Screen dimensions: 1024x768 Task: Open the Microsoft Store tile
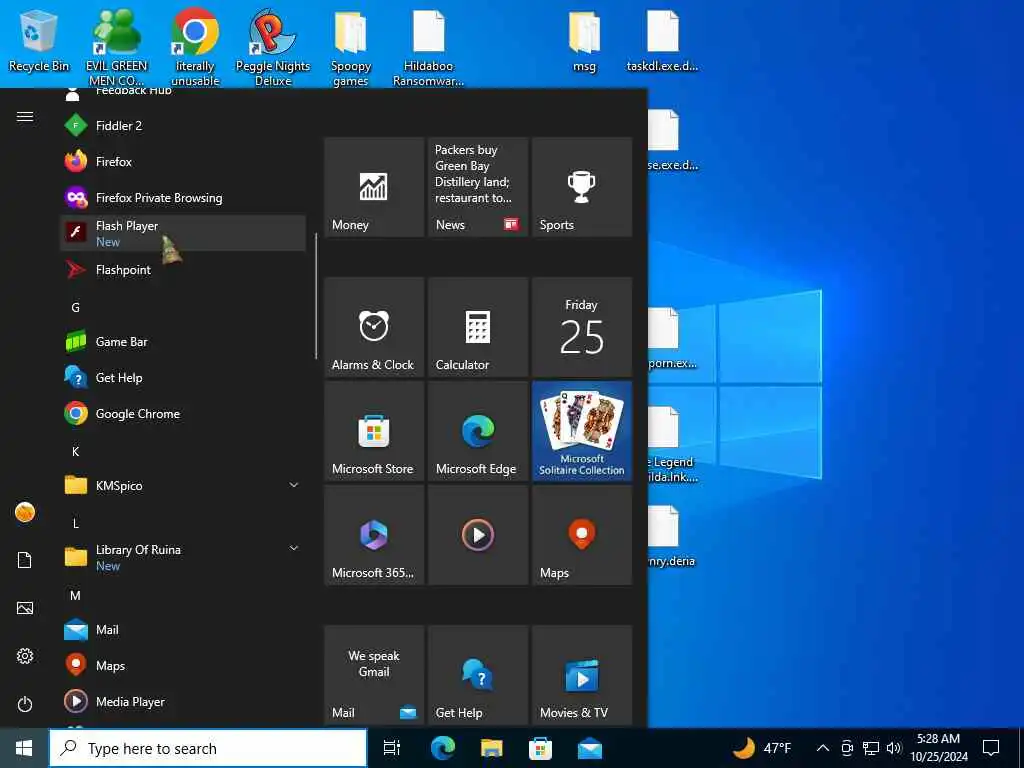tap(374, 431)
